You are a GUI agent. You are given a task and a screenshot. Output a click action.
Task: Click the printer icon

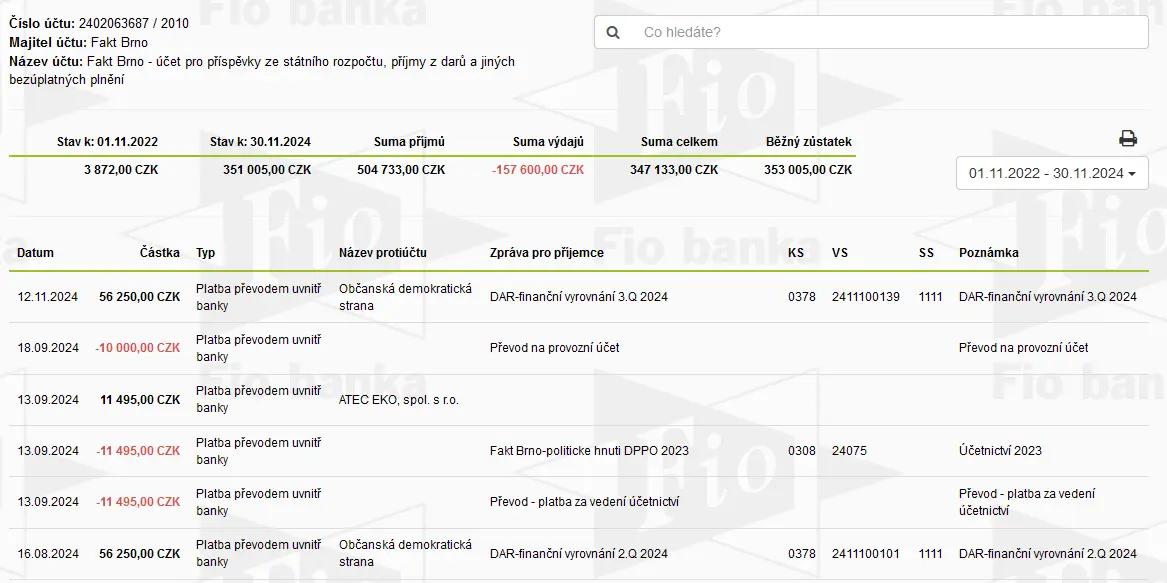pos(1128,138)
